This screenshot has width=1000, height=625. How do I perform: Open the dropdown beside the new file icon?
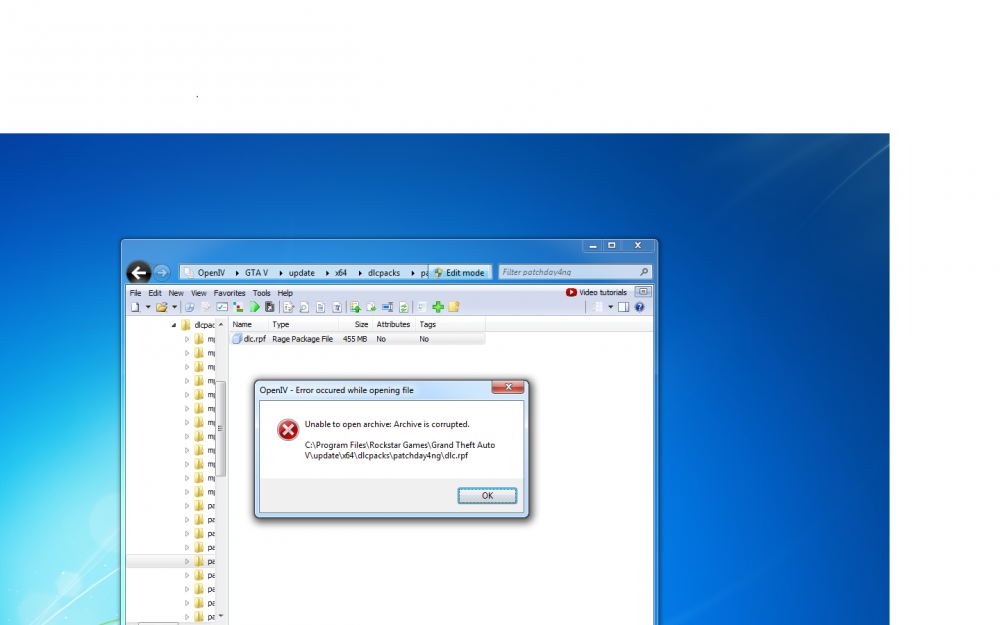(148, 307)
